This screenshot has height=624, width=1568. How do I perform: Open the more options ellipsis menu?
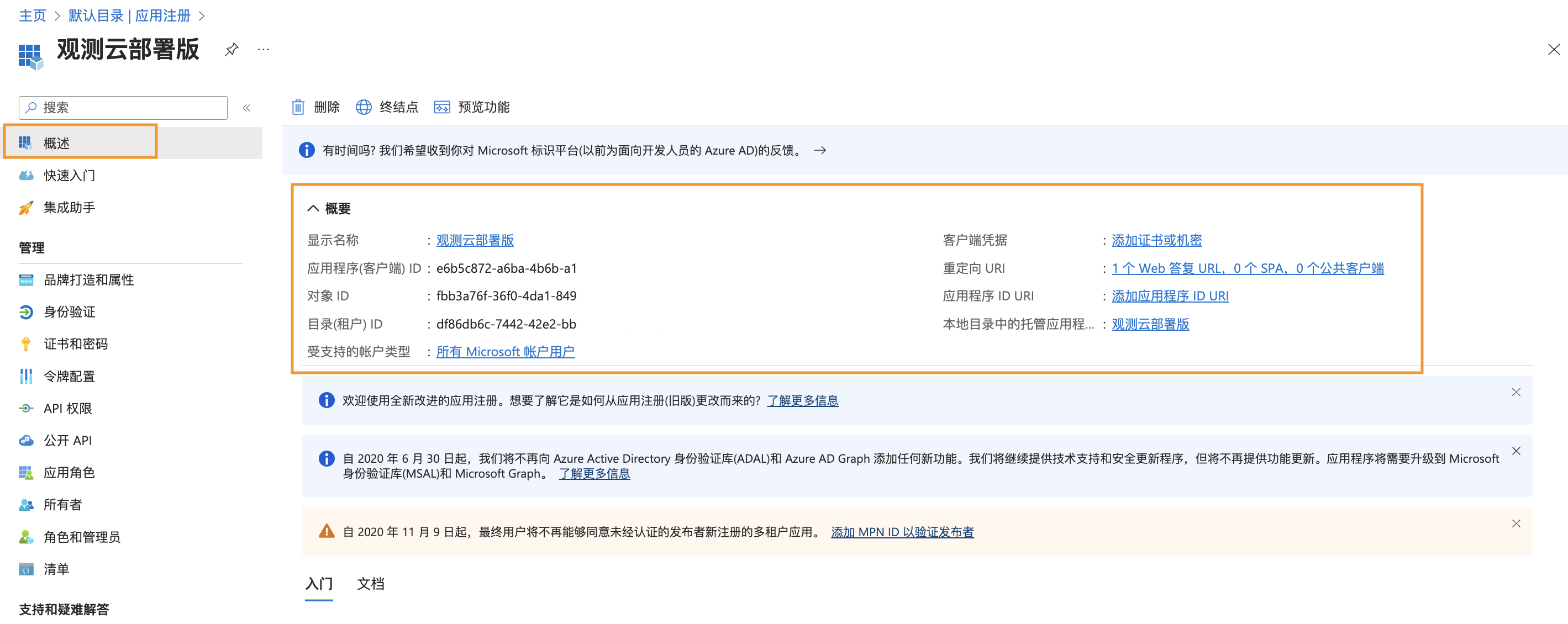click(264, 49)
